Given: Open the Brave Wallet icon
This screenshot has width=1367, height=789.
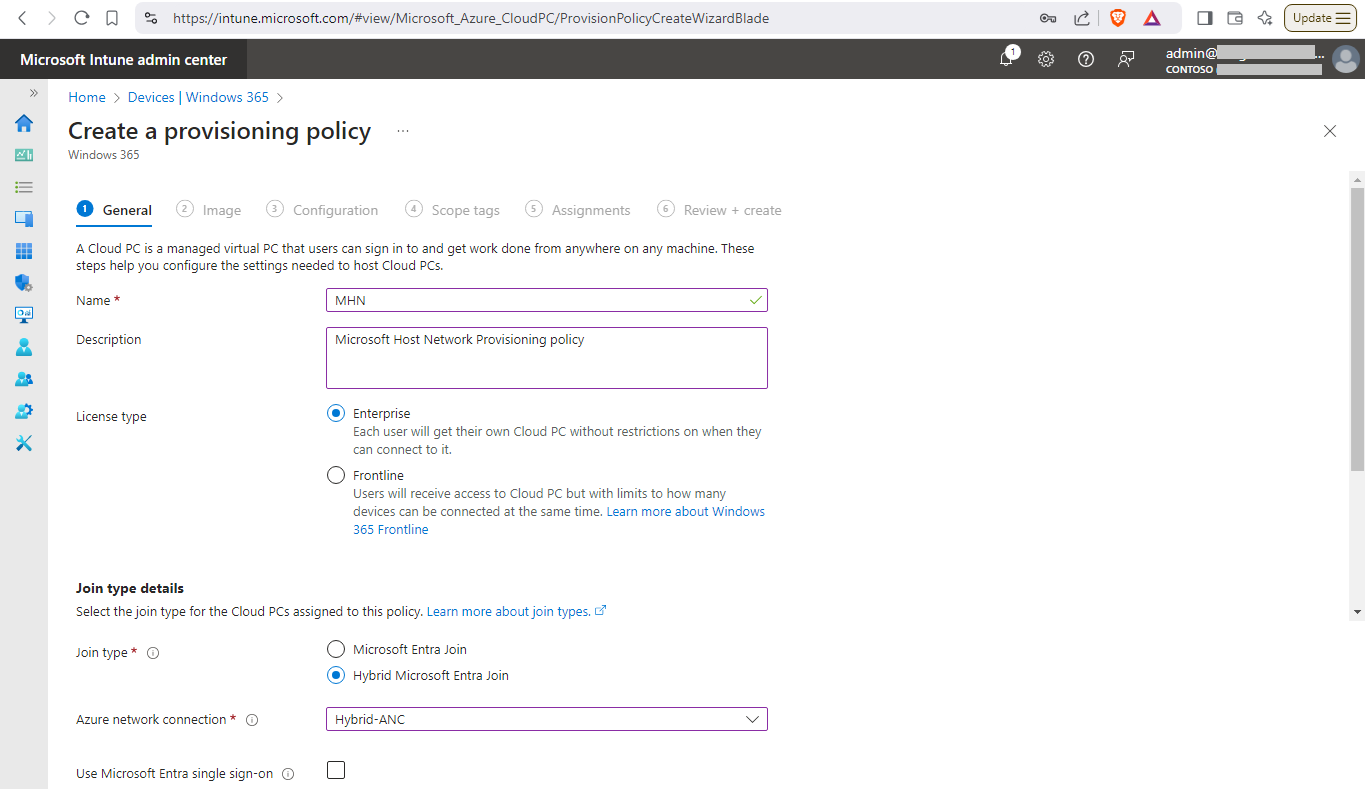Looking at the screenshot, I should (1235, 18).
